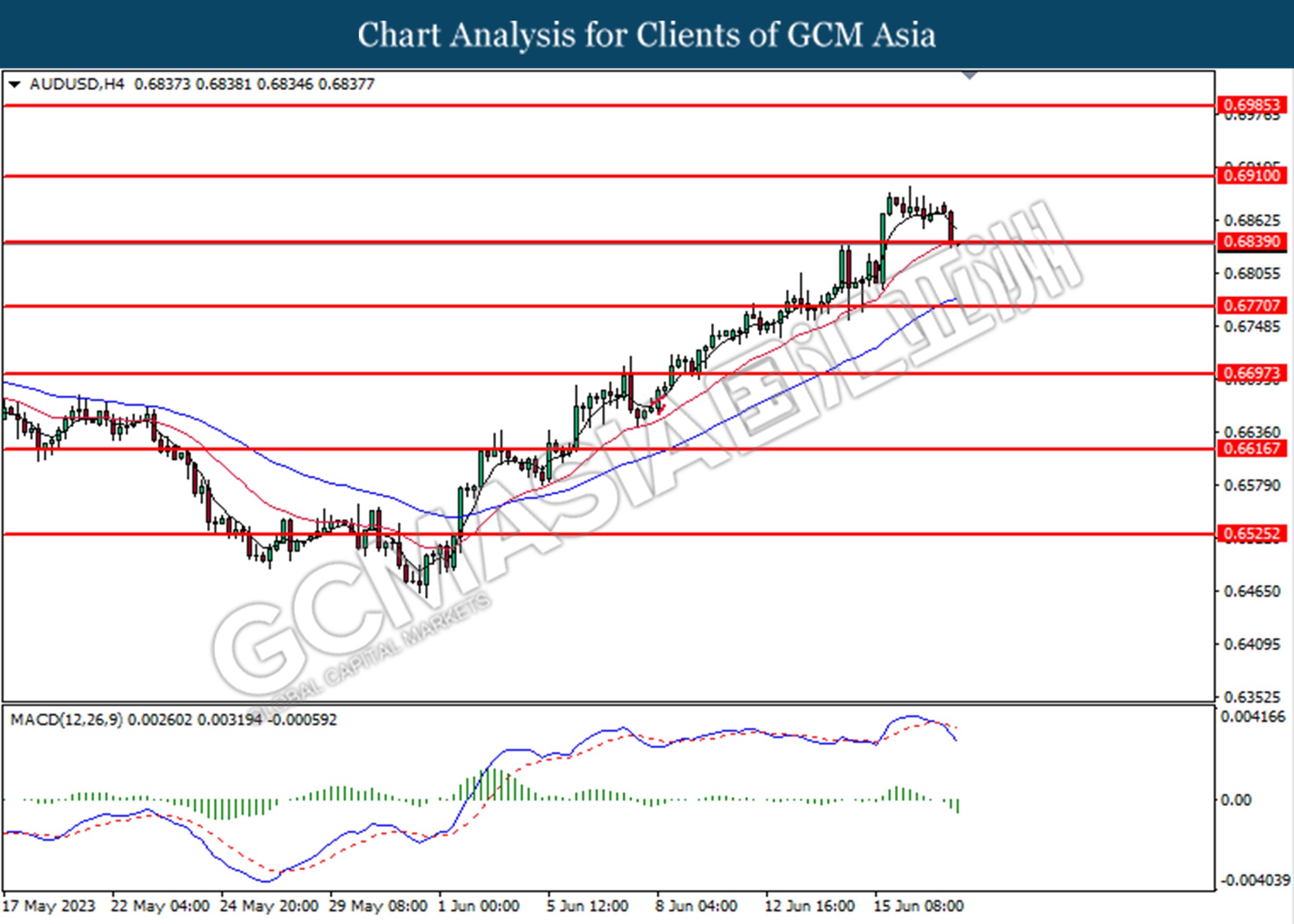The image size is (1294, 924).
Task: Click the -0.004039 MACD scale value
Action: [x=1255, y=881]
